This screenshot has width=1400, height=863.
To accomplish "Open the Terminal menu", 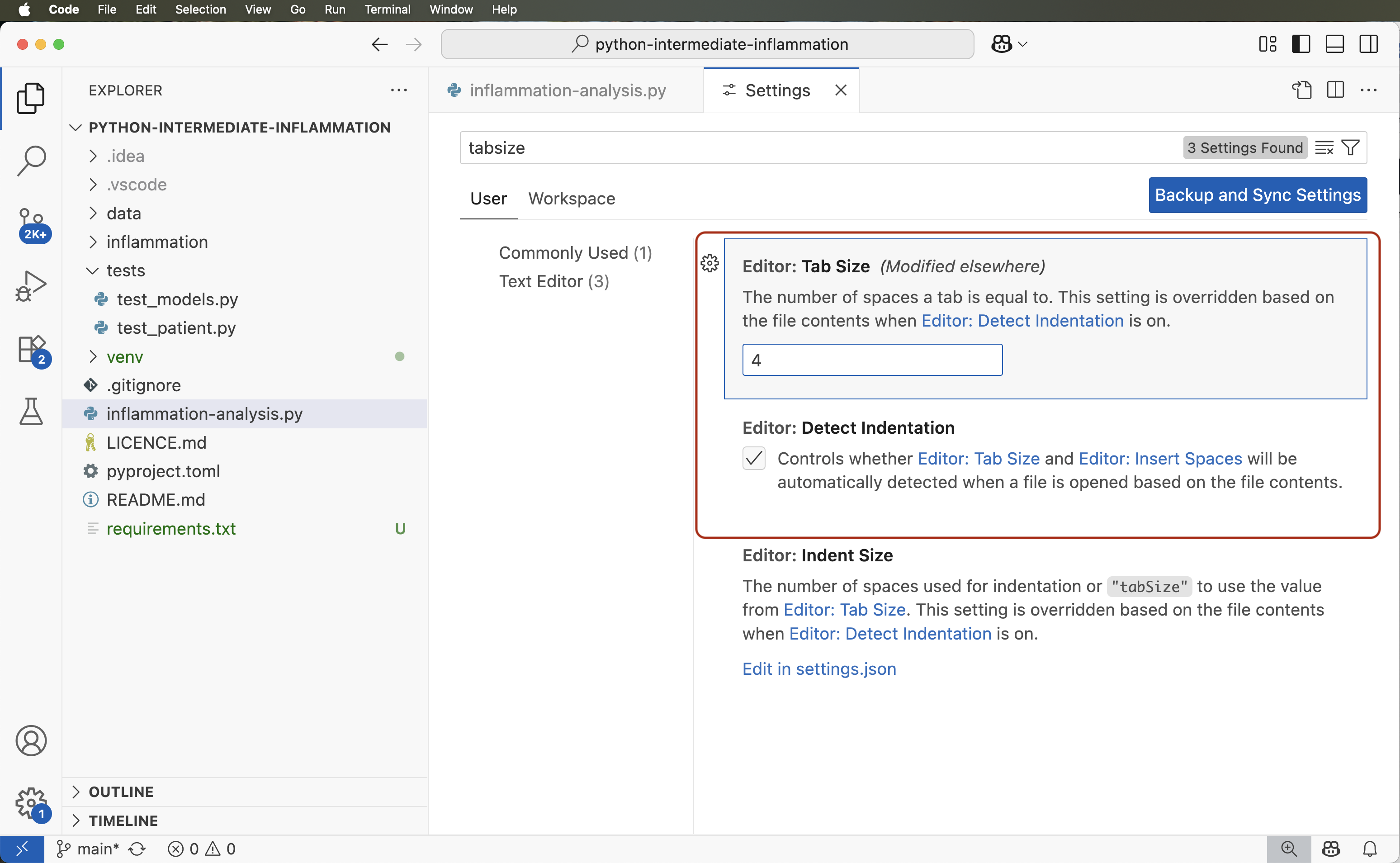I will pyautogui.click(x=388, y=9).
